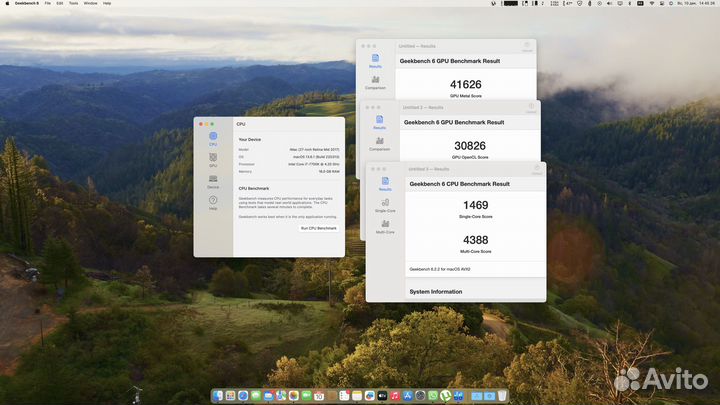Click the Your Device heading

(250, 139)
